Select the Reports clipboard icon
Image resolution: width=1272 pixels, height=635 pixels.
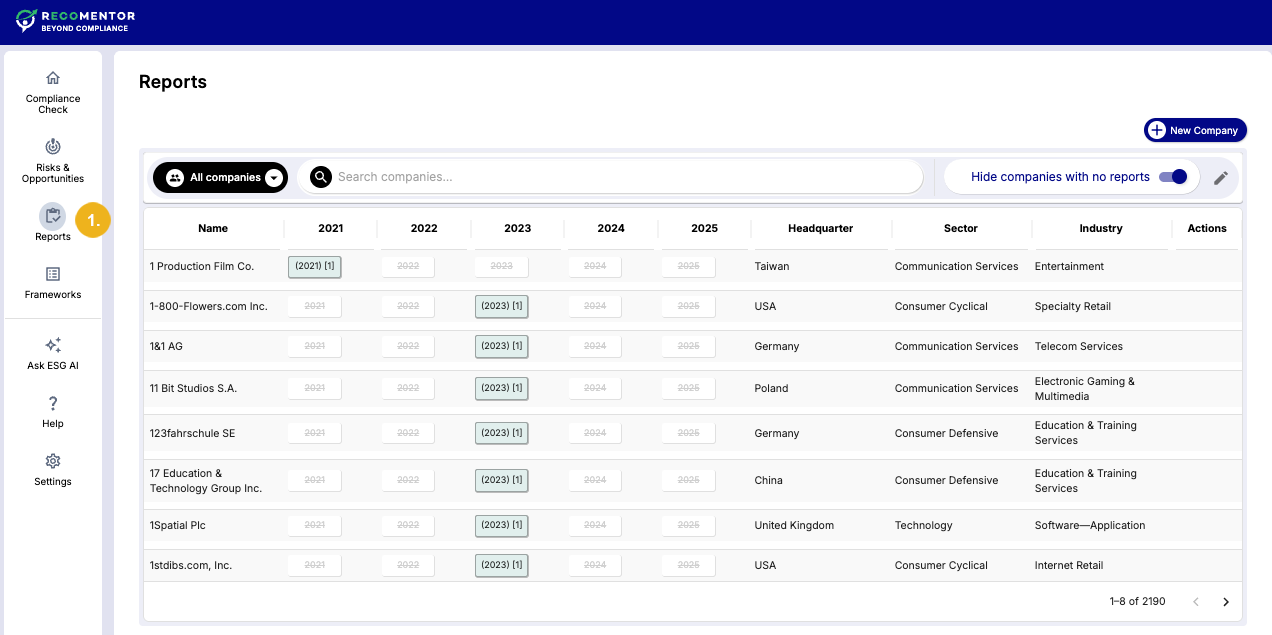coord(53,216)
